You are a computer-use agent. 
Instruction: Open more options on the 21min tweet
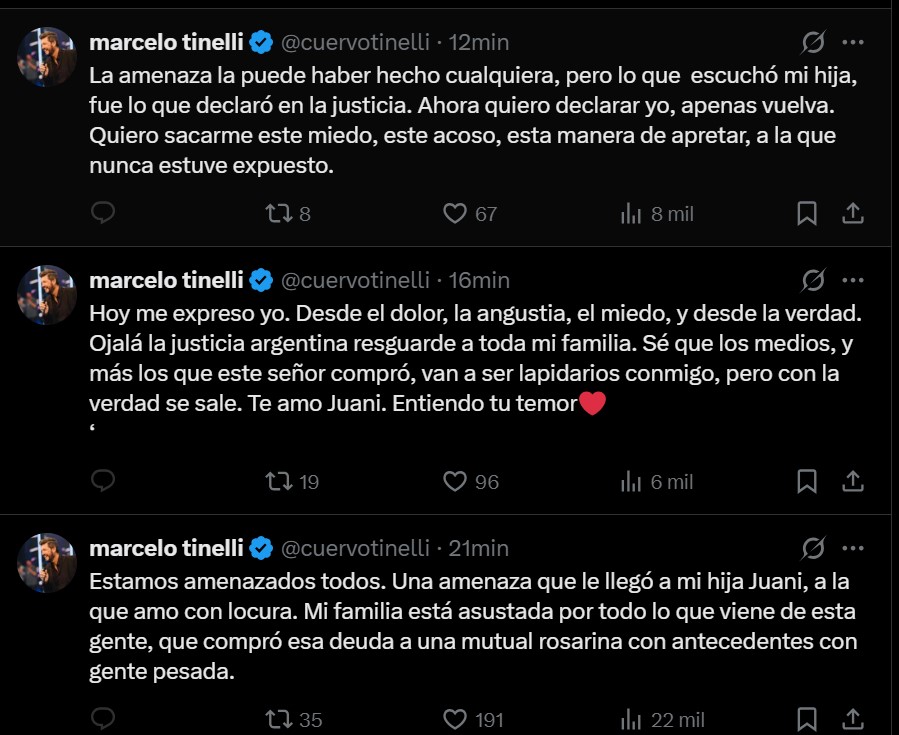853,548
